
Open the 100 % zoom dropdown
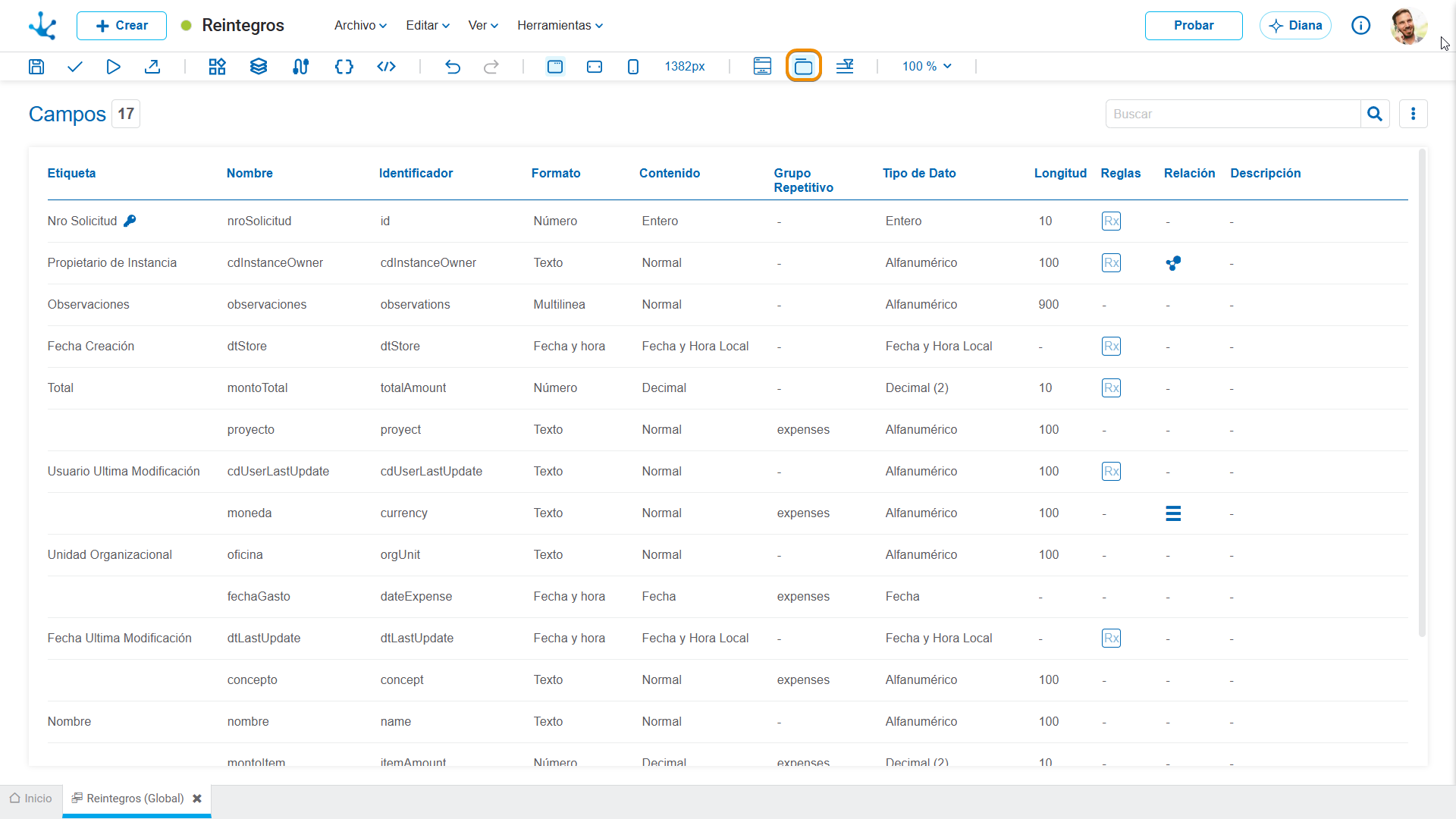[927, 67]
